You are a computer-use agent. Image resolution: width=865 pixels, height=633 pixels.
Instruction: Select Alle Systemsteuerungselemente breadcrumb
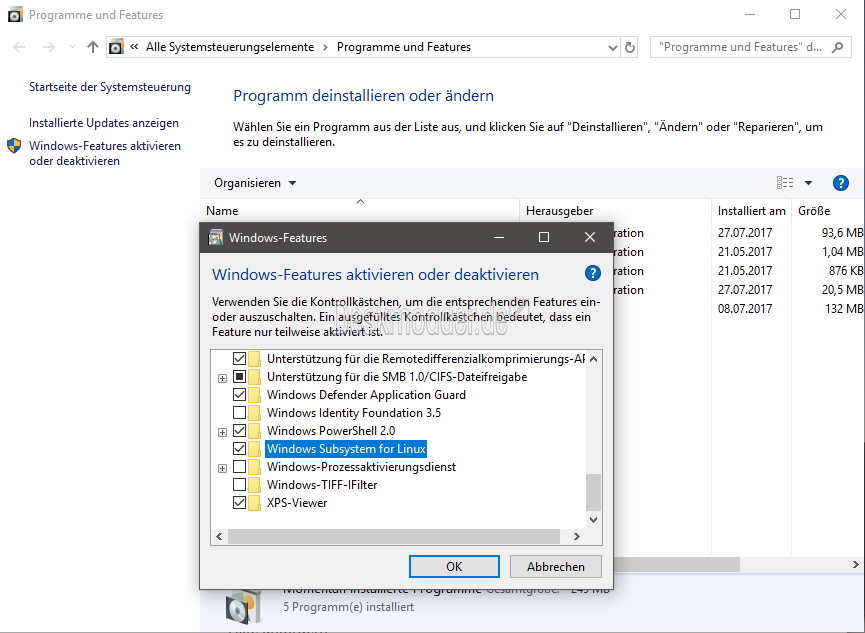tap(230, 47)
